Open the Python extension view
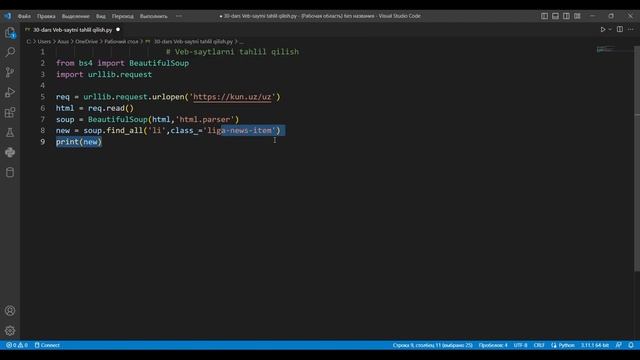 (x=10, y=152)
